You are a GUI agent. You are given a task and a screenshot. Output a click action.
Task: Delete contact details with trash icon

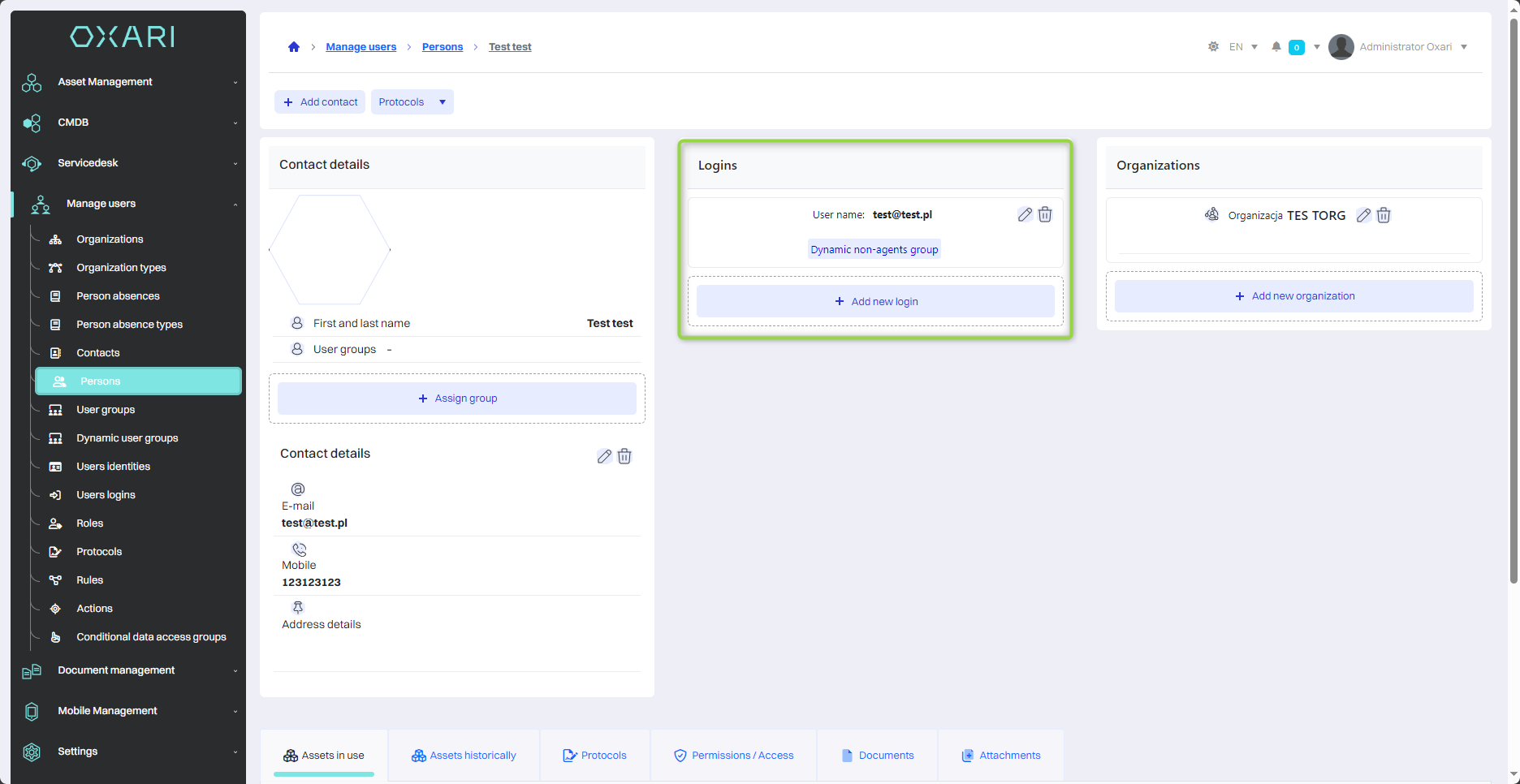[x=624, y=456]
